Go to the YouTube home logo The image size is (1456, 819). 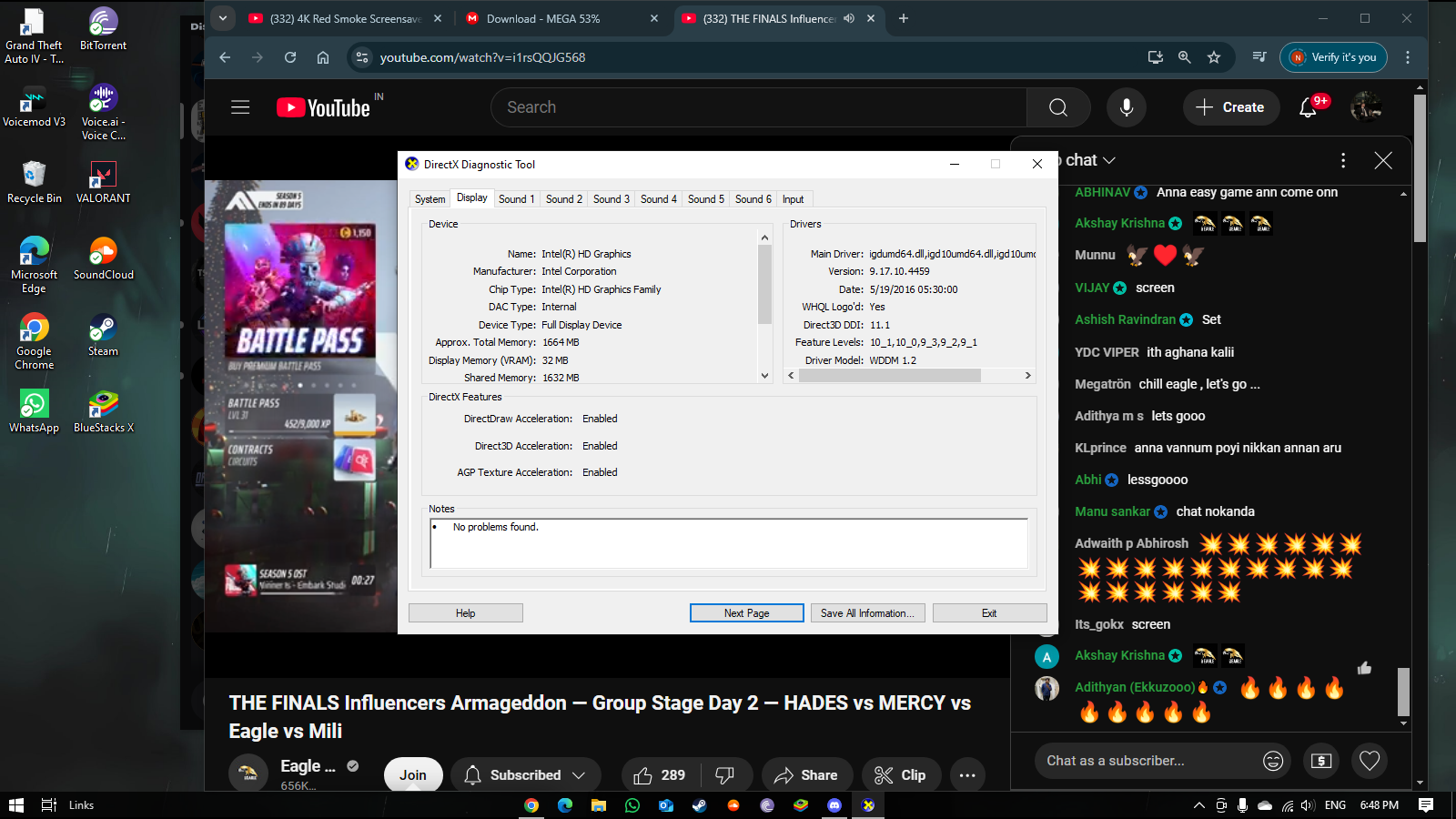click(323, 107)
